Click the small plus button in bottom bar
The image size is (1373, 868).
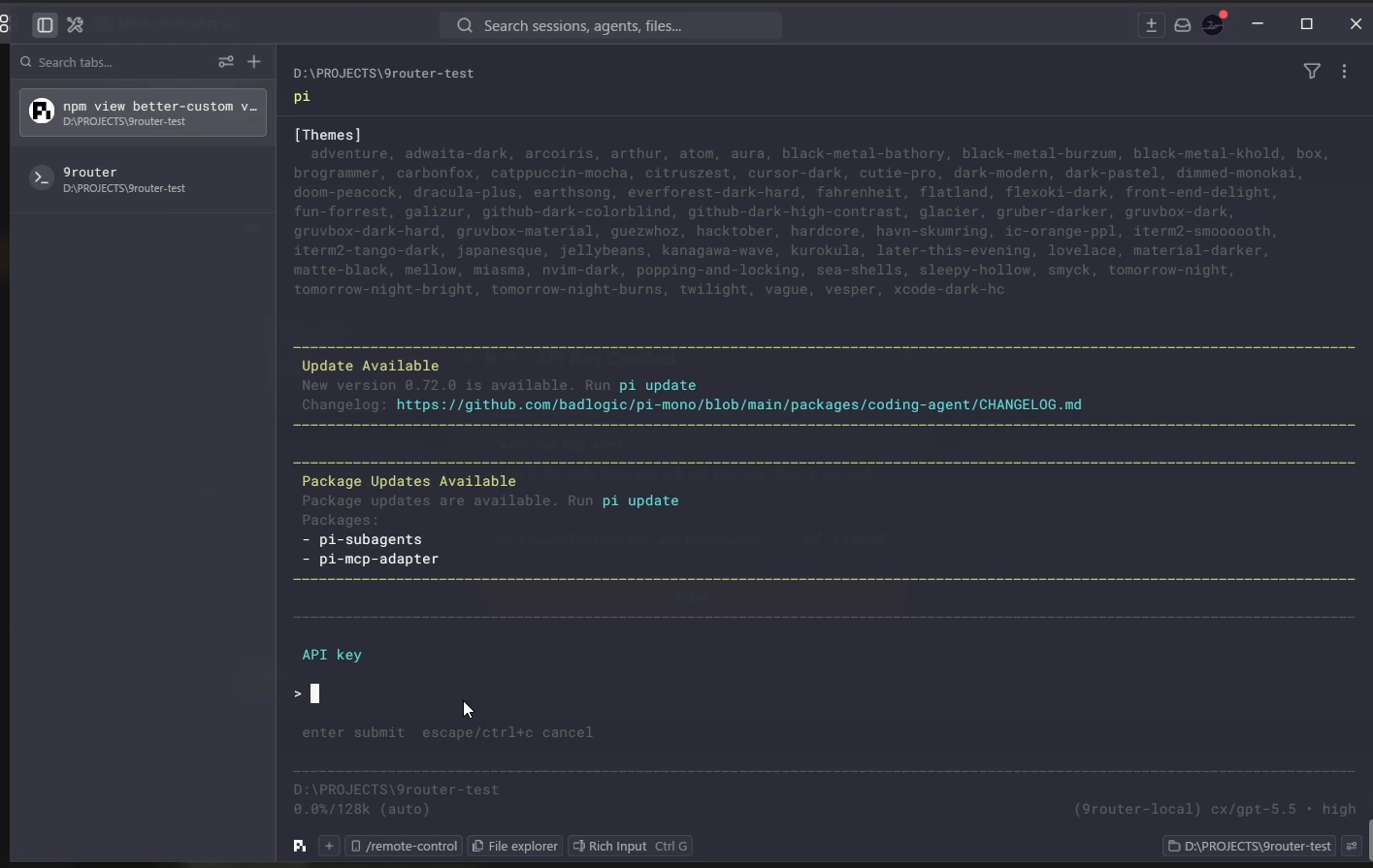[x=329, y=846]
